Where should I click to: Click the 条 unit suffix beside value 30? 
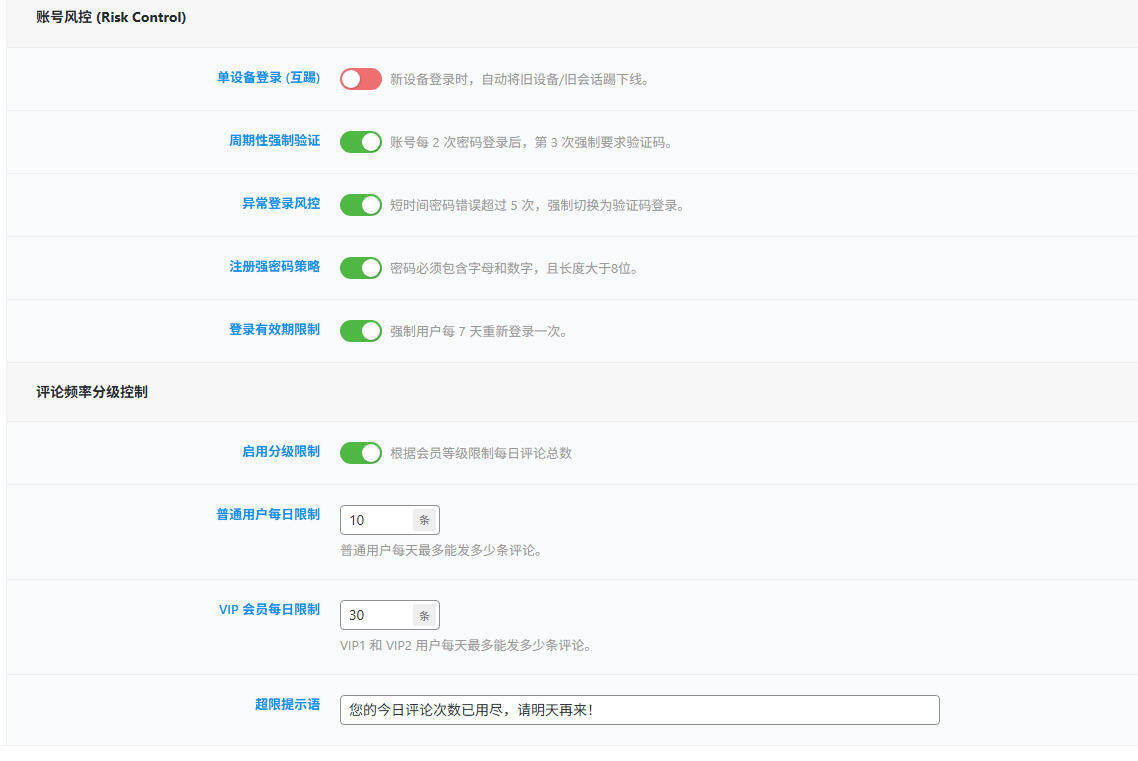click(x=425, y=614)
